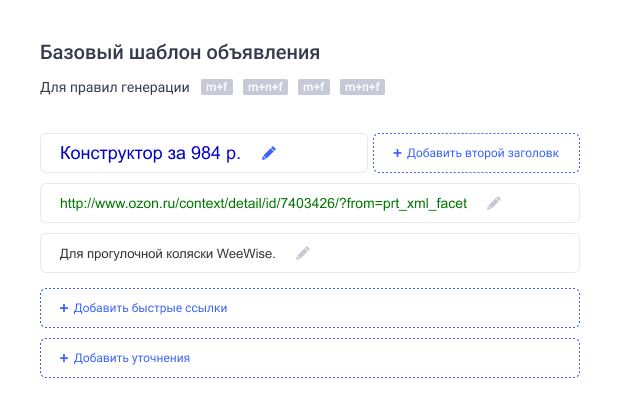Click the pencil icon next to the WeeWise description
The height and width of the screenshot is (418, 620).
[303, 253]
